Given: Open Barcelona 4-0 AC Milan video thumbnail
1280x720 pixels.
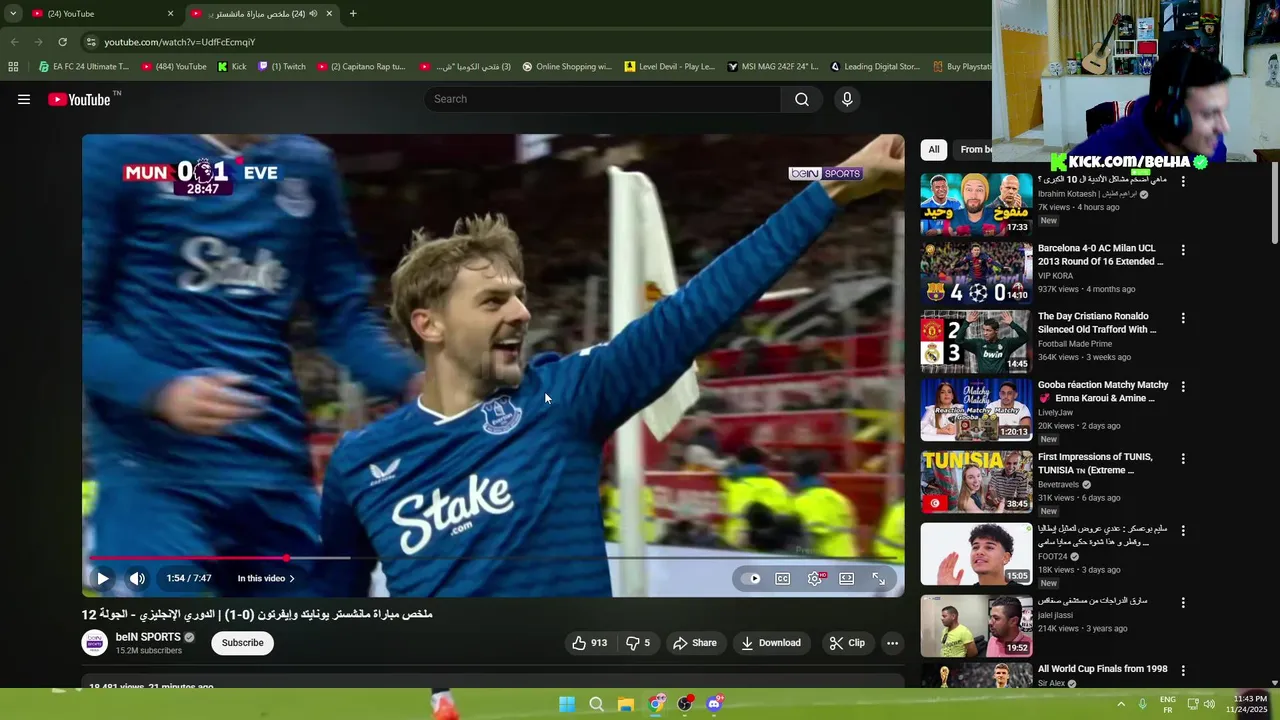Looking at the screenshot, I should [x=976, y=273].
